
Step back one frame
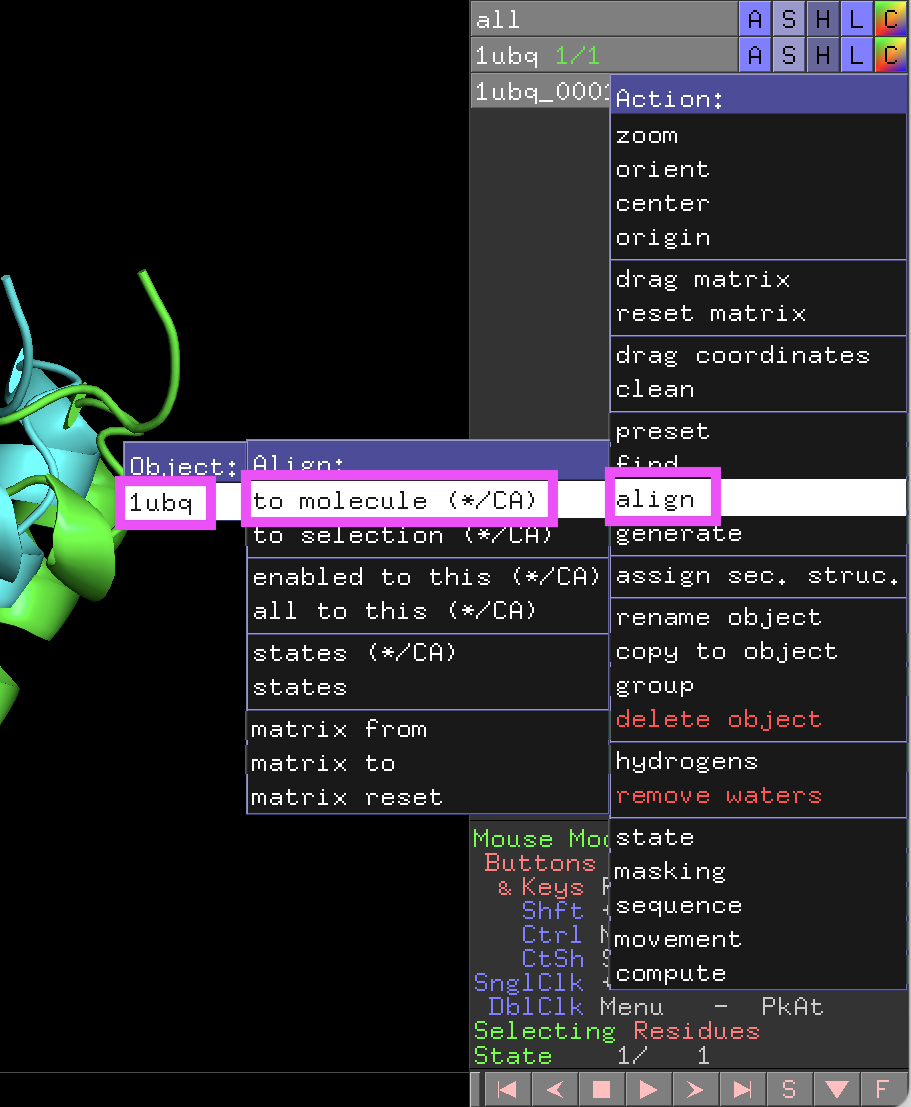click(554, 1089)
